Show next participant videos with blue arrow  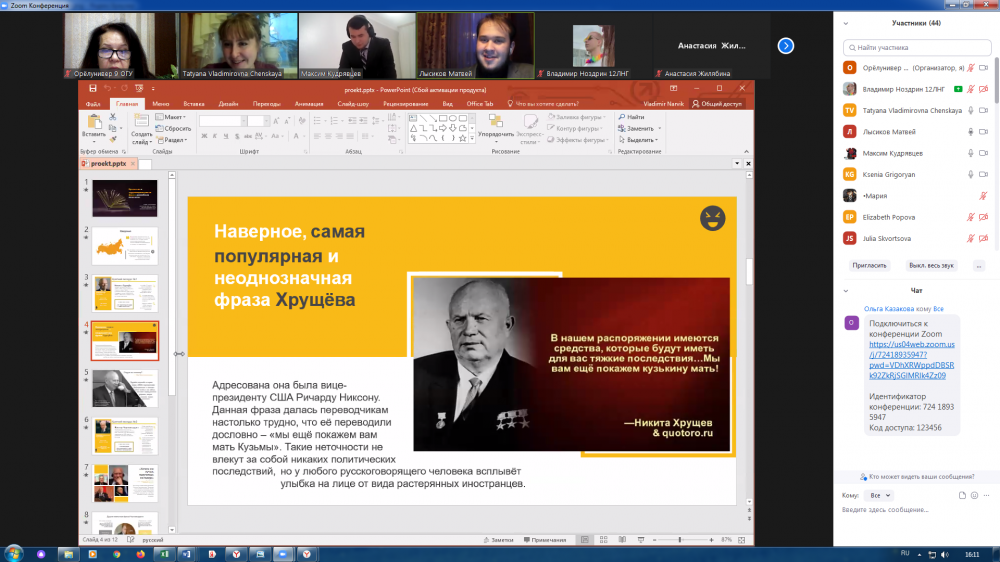click(x=786, y=45)
